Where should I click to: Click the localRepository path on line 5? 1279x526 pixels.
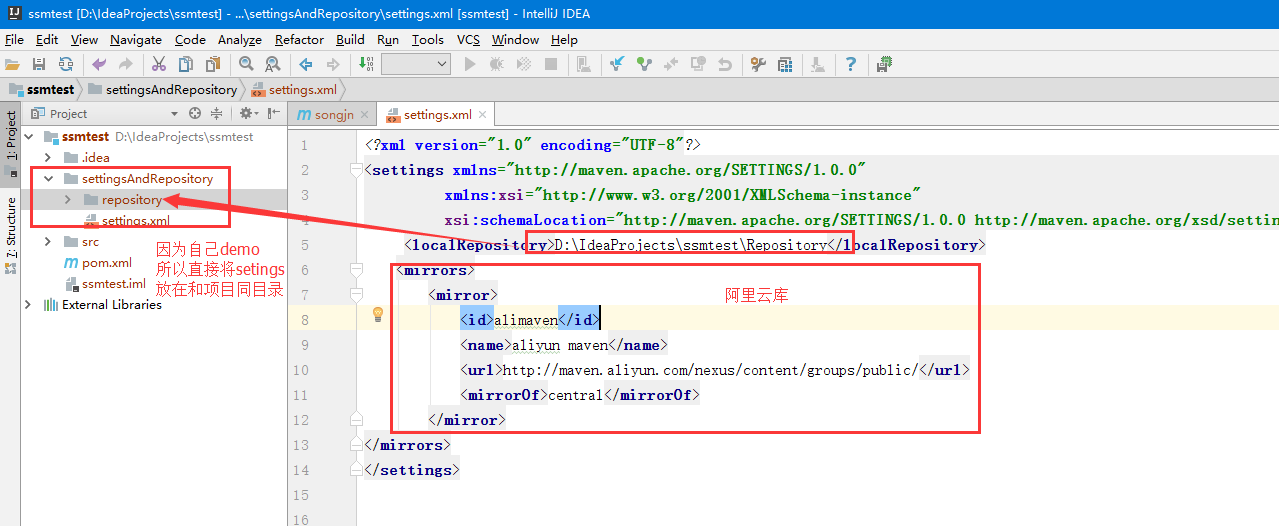(x=690, y=245)
